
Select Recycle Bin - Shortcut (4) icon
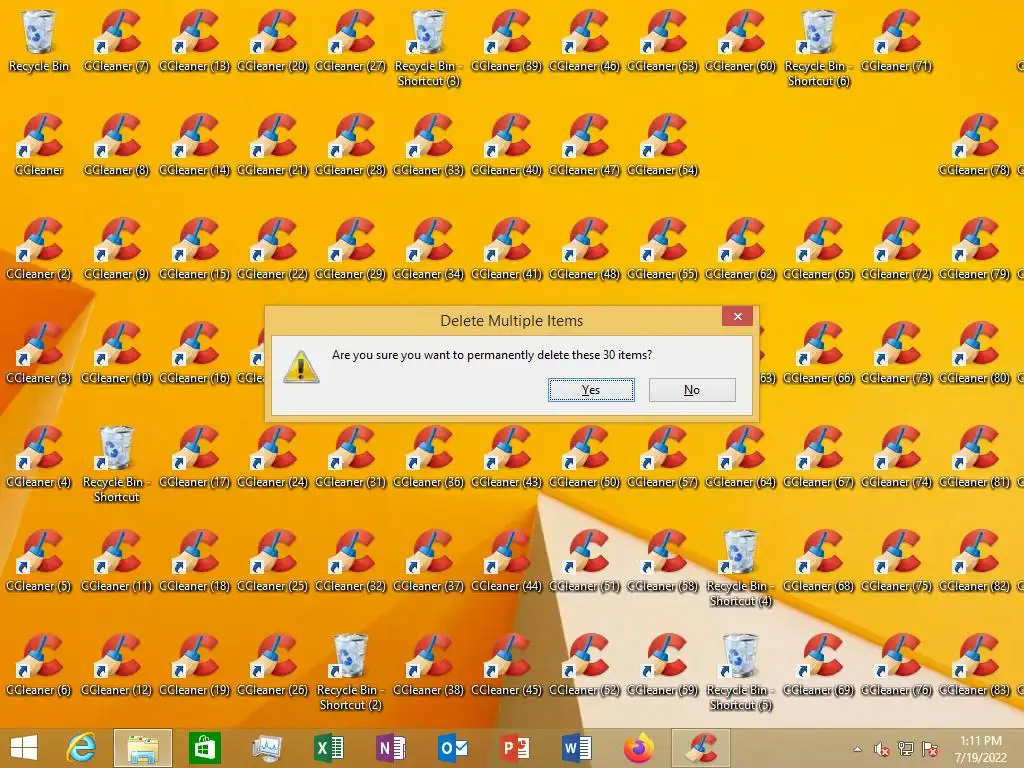point(741,568)
